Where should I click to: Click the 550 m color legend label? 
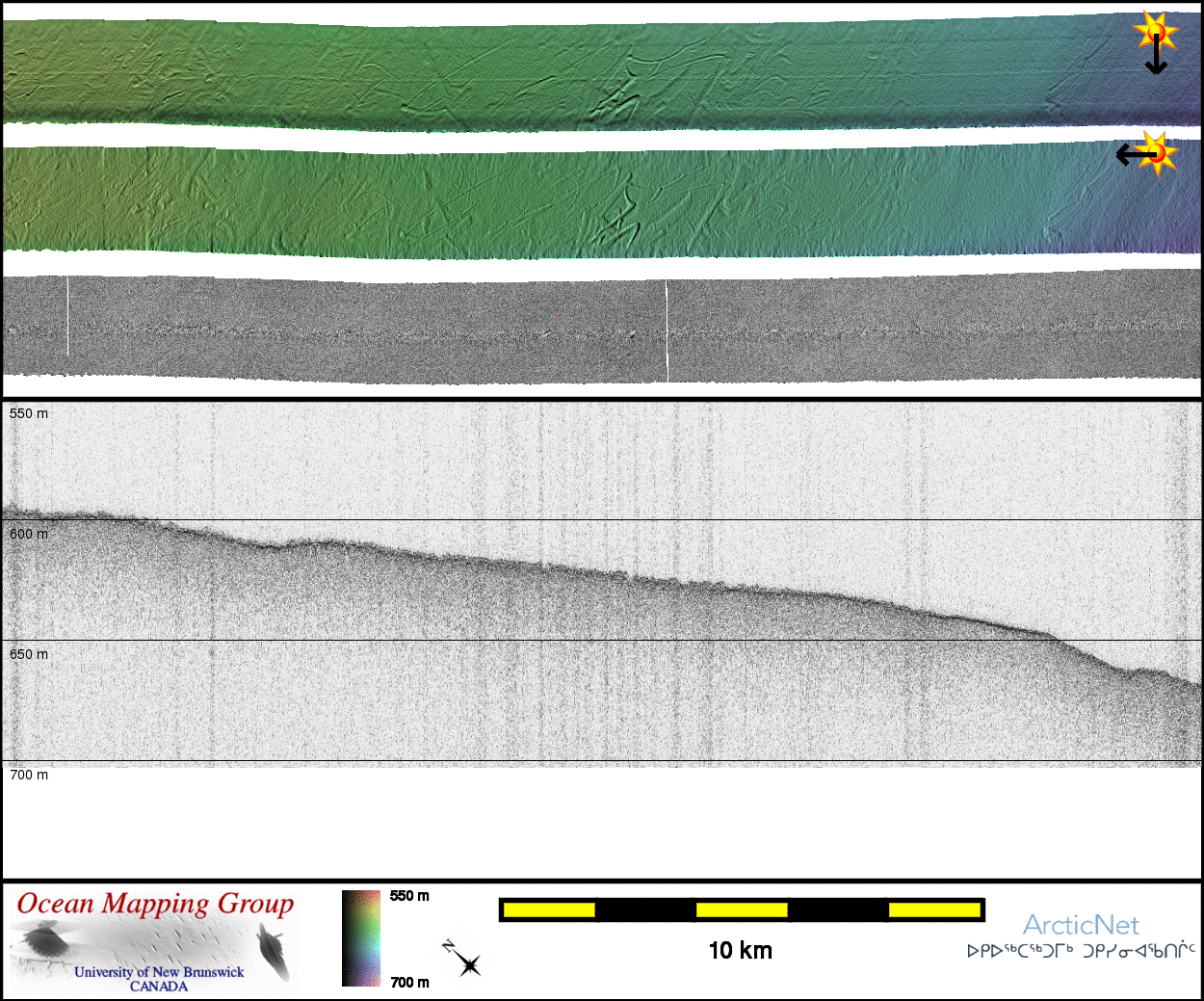point(409,896)
